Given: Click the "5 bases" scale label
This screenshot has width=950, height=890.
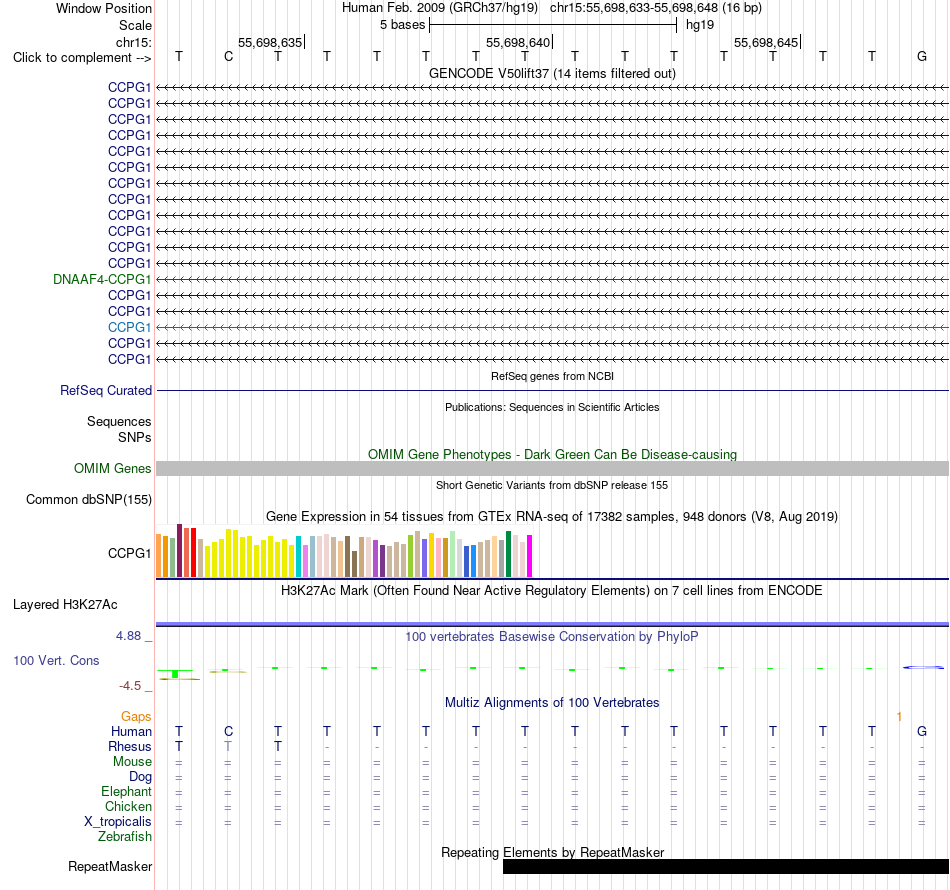Looking at the screenshot, I should coord(402,25).
